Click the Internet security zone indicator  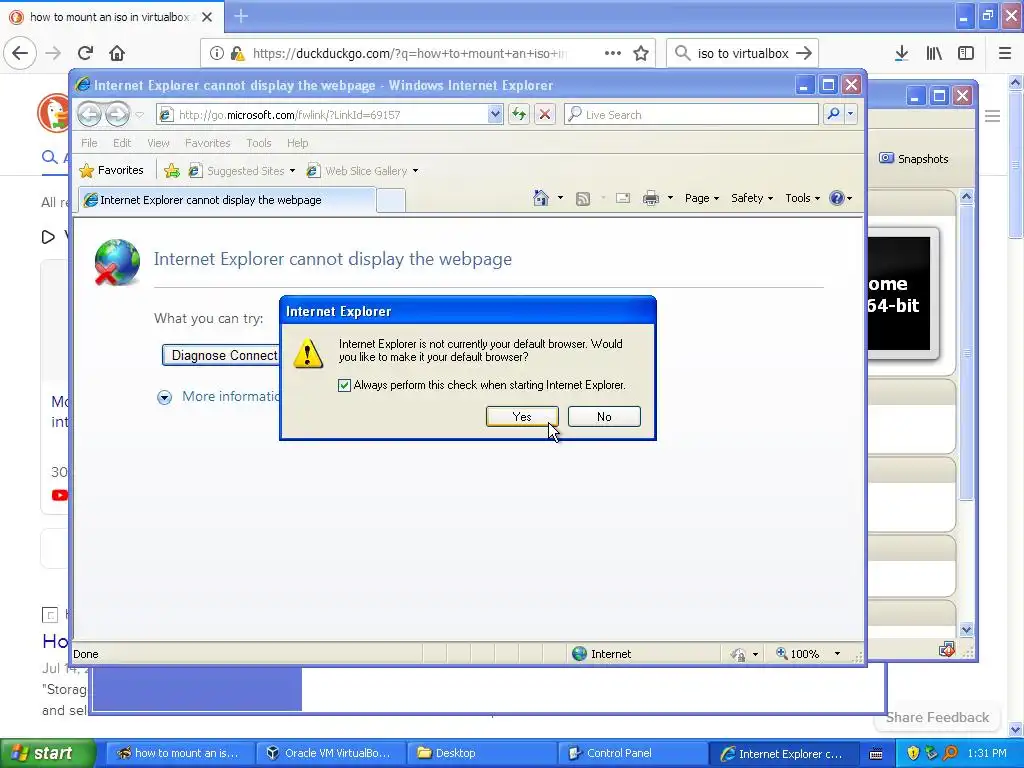click(x=601, y=654)
